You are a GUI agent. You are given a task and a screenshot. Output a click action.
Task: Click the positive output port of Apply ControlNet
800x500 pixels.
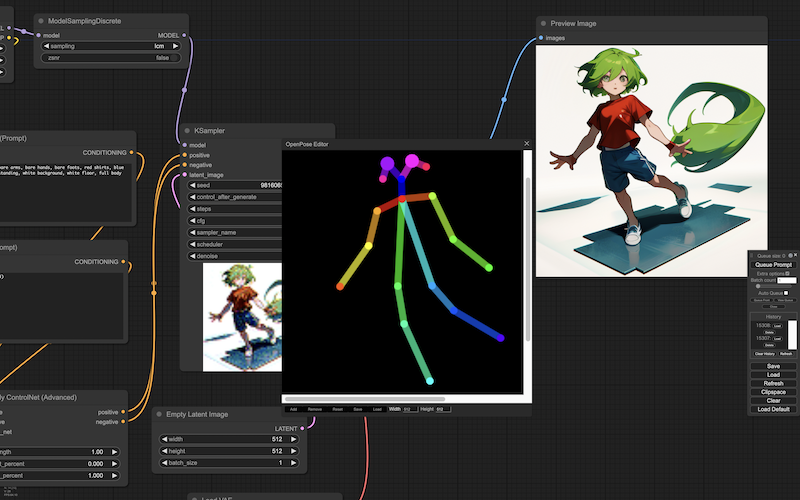[123, 412]
